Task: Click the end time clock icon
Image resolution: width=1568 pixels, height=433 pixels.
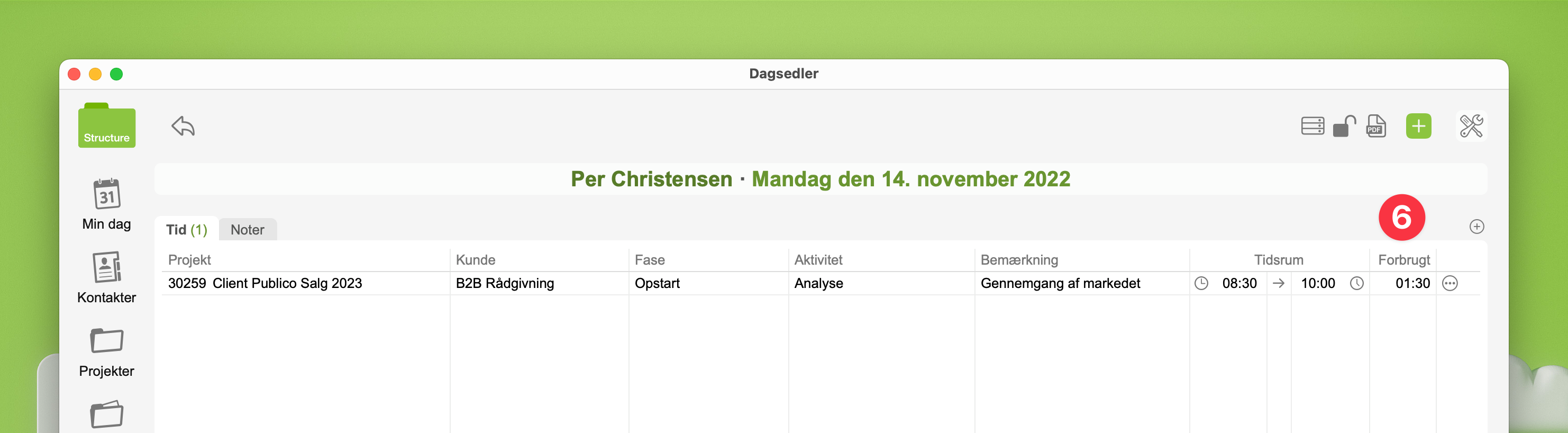Action: [x=1357, y=283]
